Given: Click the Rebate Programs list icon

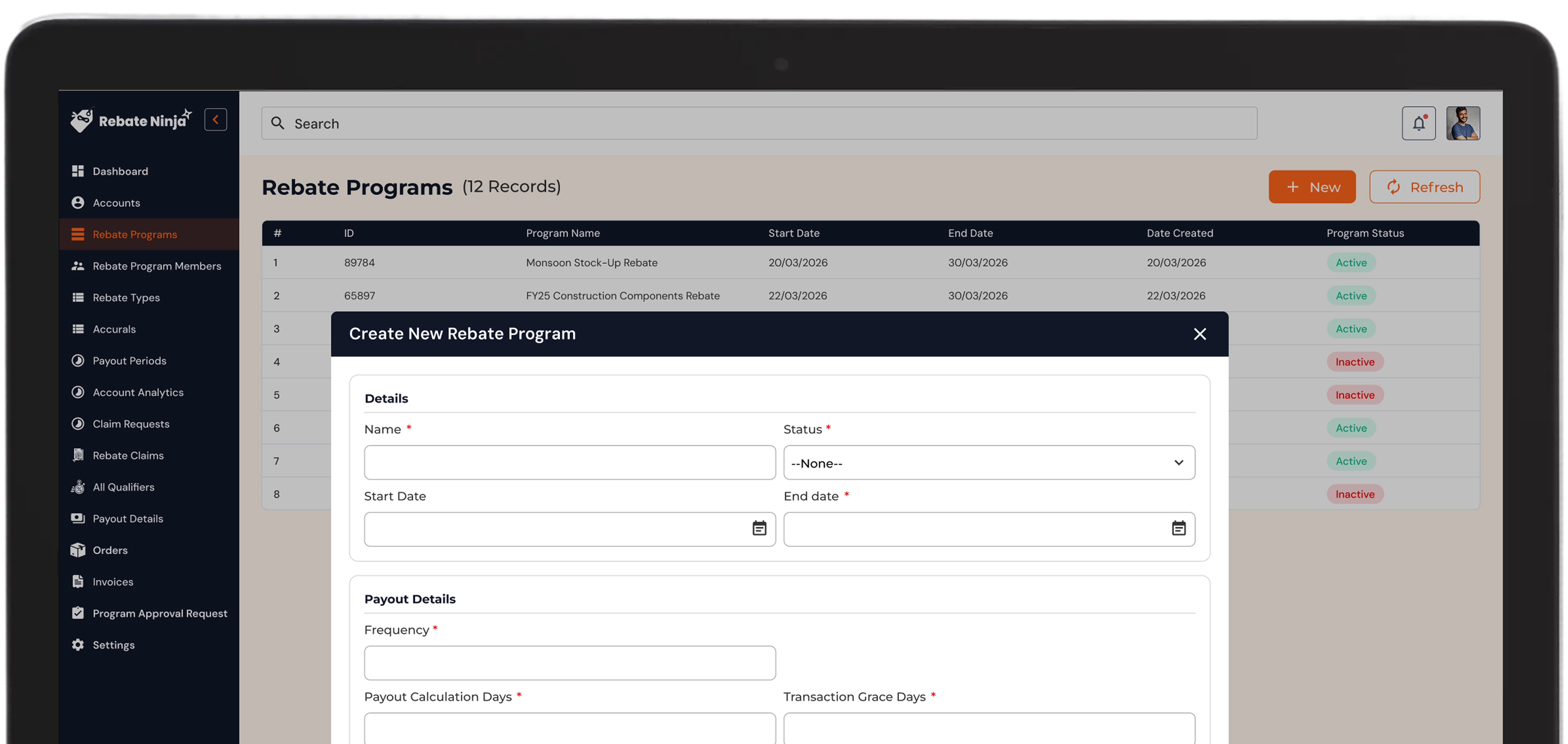Looking at the screenshot, I should click(x=77, y=234).
